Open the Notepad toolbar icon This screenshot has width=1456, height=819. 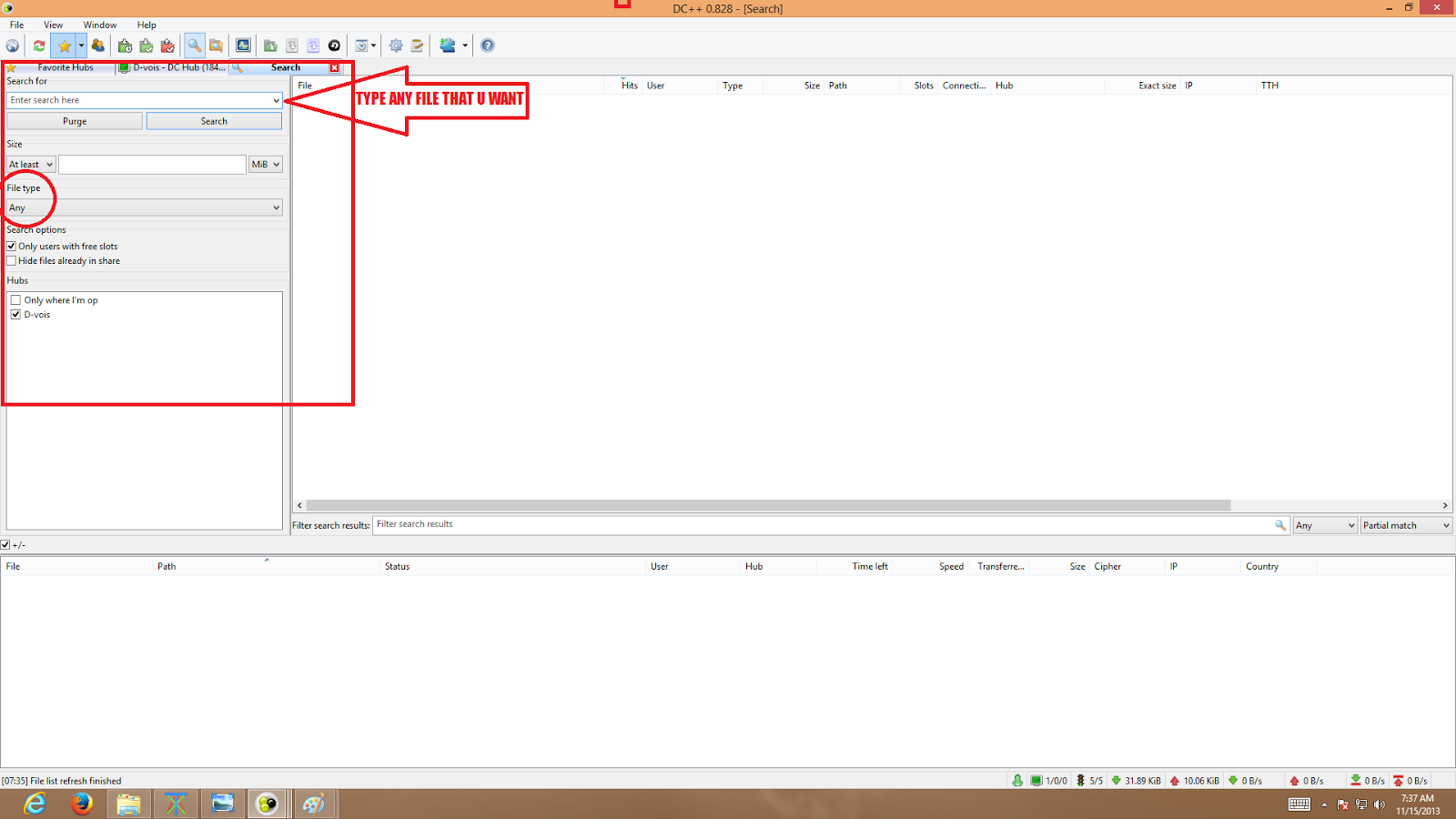tap(418, 45)
